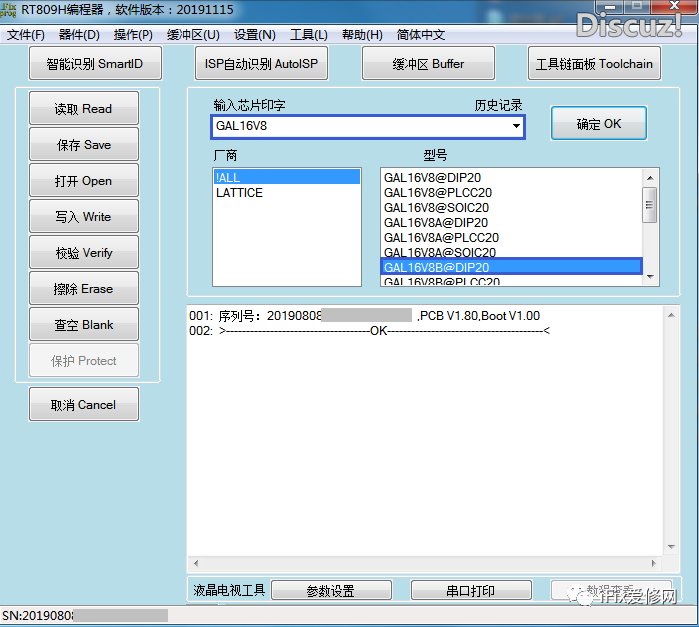Open the 缓冲区(U) menu
The image size is (699, 627).
tap(193, 35)
